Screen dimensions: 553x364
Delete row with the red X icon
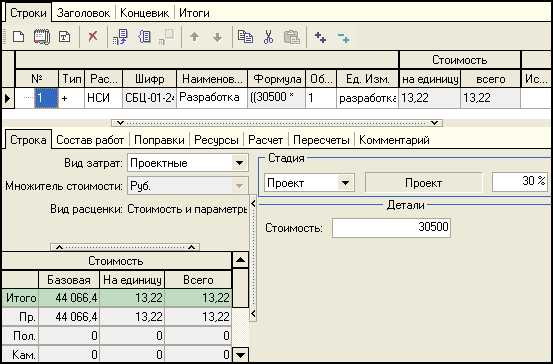(93, 36)
